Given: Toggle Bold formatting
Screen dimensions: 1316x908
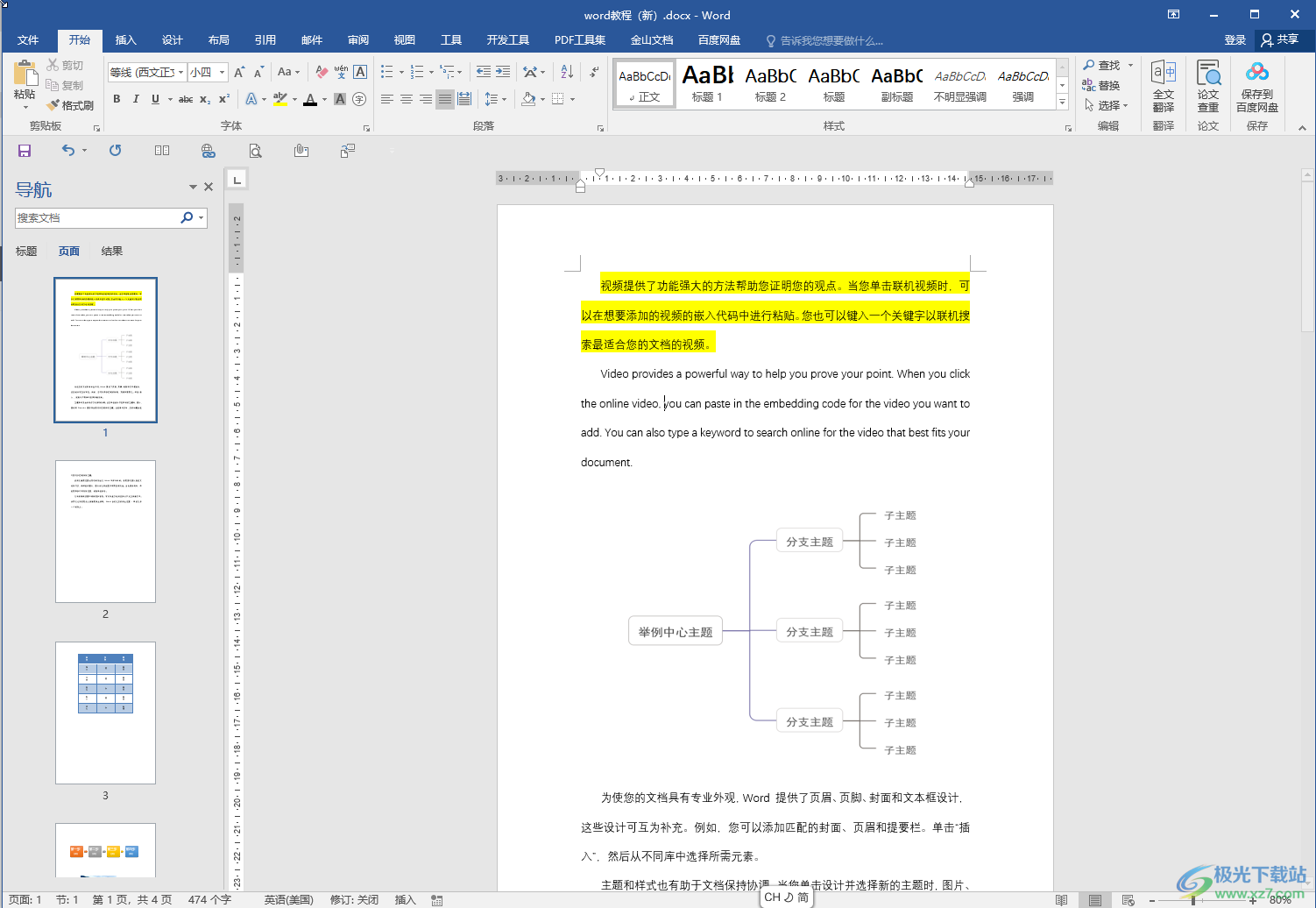Looking at the screenshot, I should (117, 99).
